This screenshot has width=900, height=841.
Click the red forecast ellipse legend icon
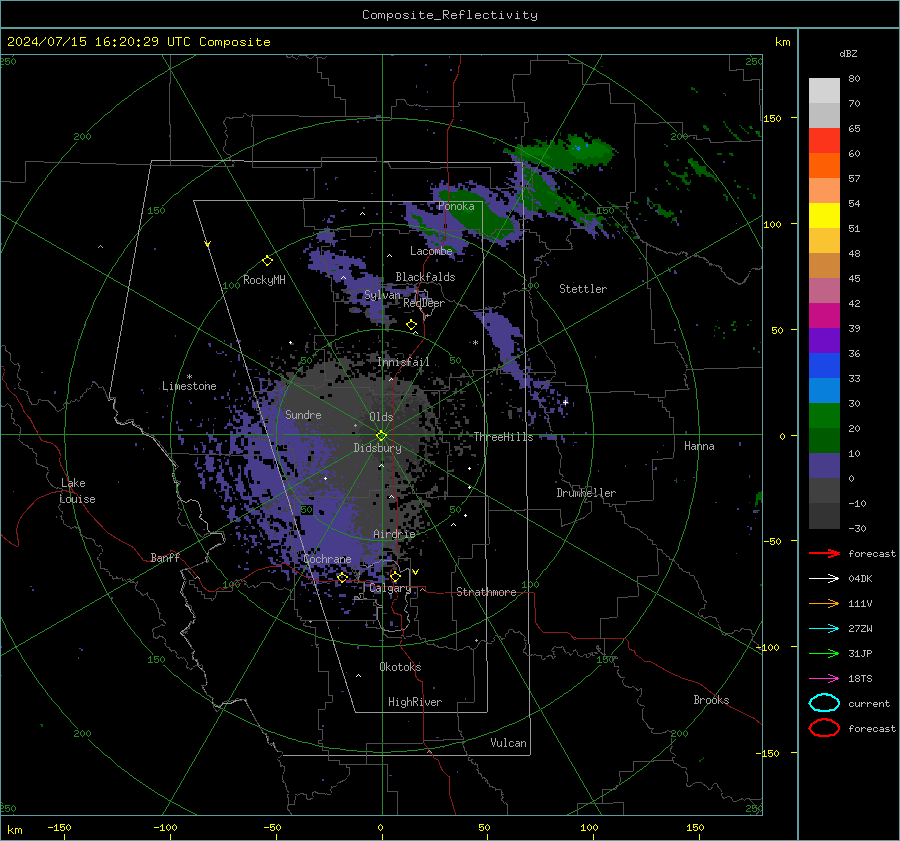(824, 728)
